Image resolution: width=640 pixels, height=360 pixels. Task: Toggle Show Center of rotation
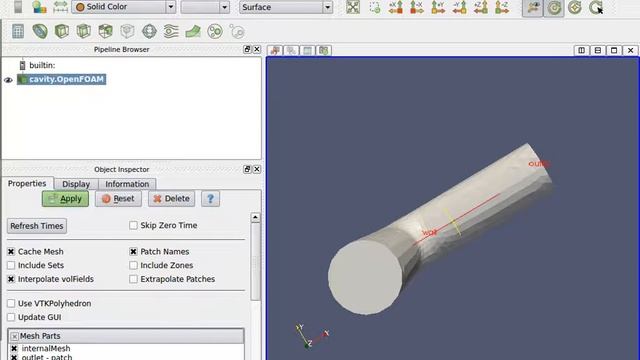[554, 8]
